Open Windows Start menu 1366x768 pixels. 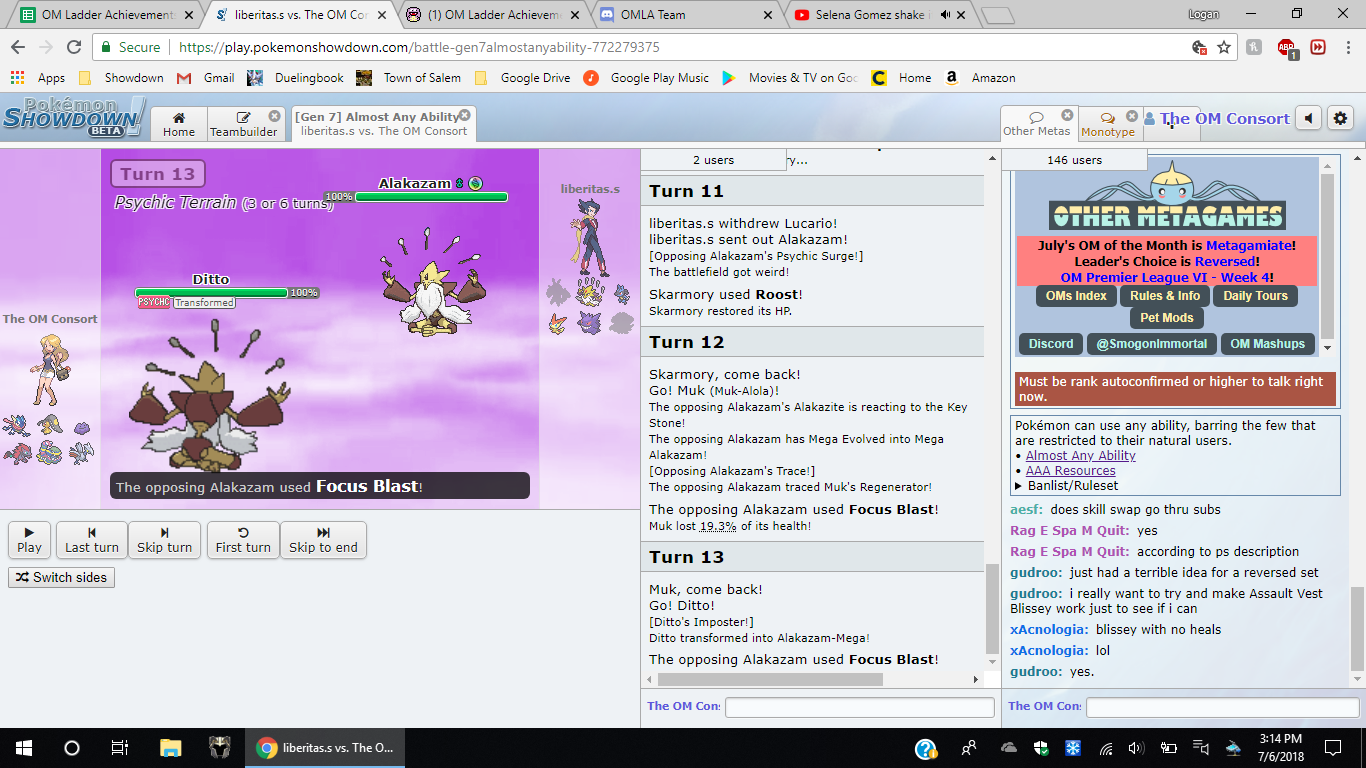[x=24, y=747]
